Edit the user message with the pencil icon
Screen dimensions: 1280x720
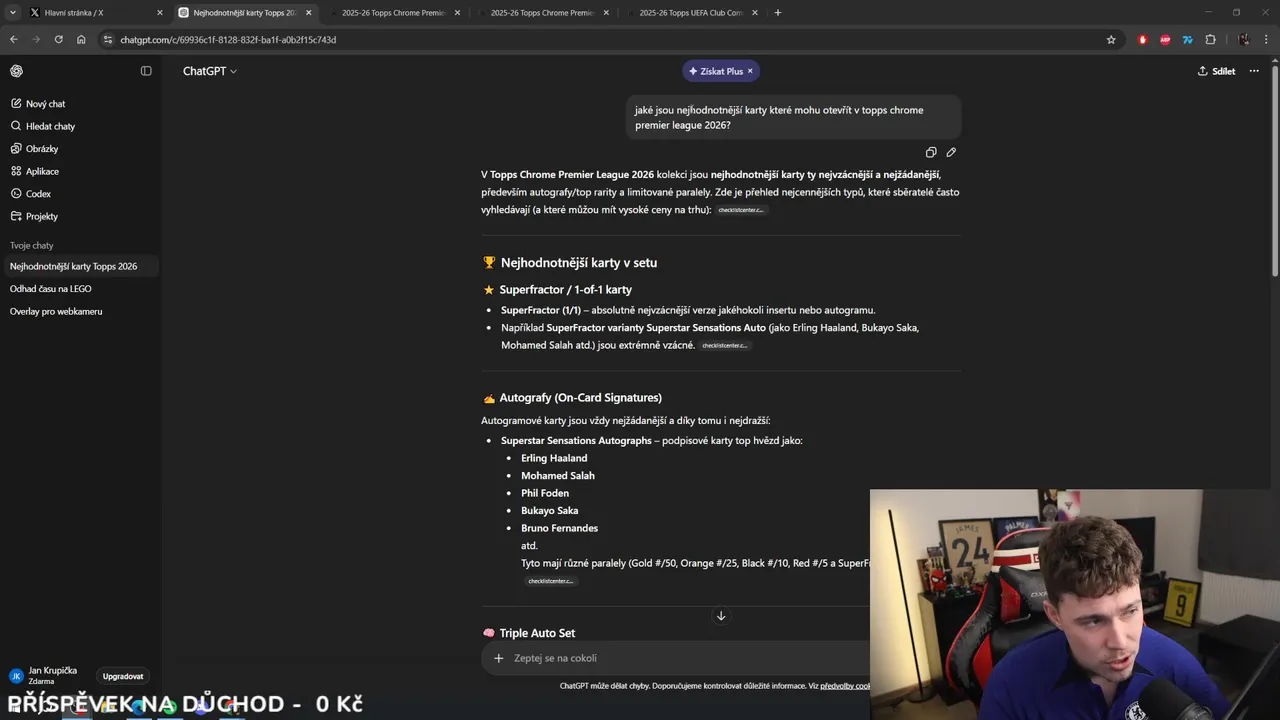[951, 153]
